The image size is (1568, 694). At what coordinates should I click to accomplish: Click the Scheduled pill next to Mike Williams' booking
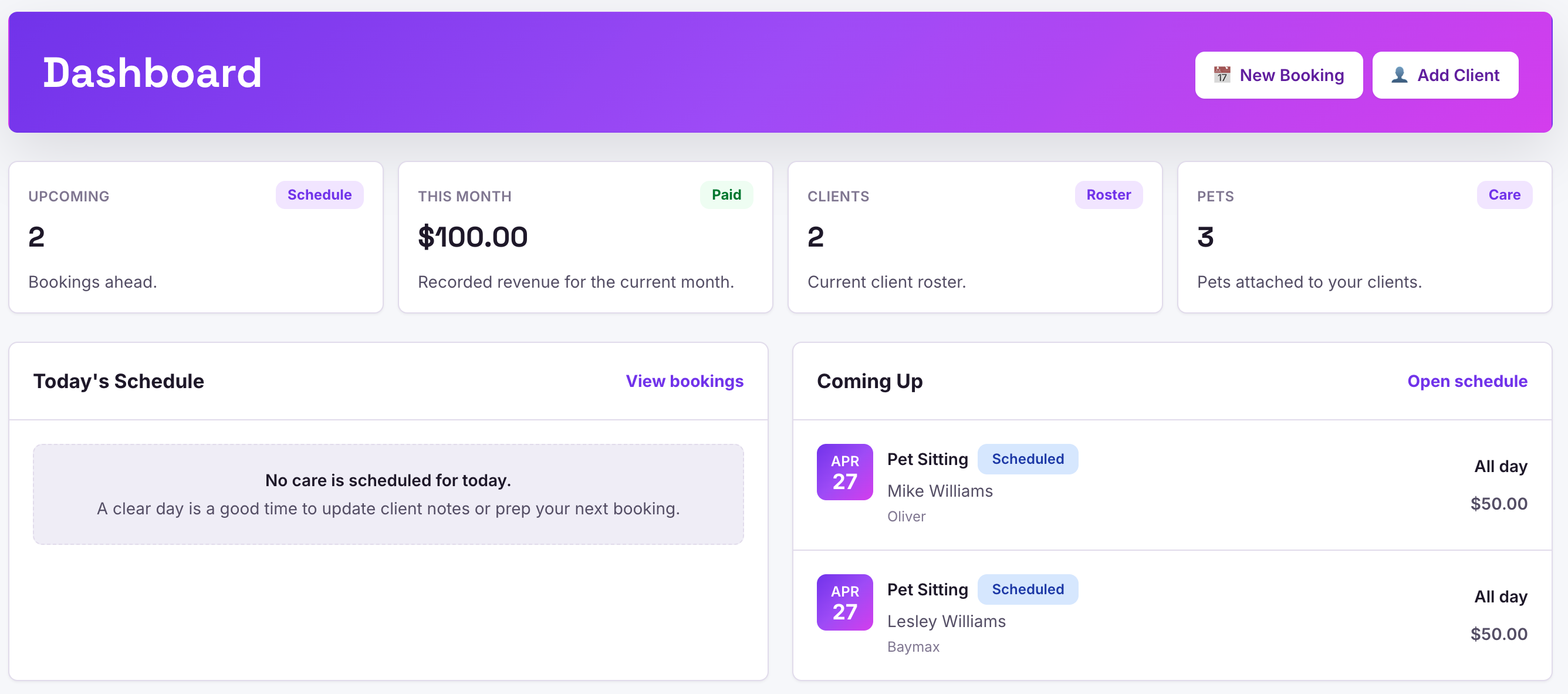click(x=1028, y=459)
